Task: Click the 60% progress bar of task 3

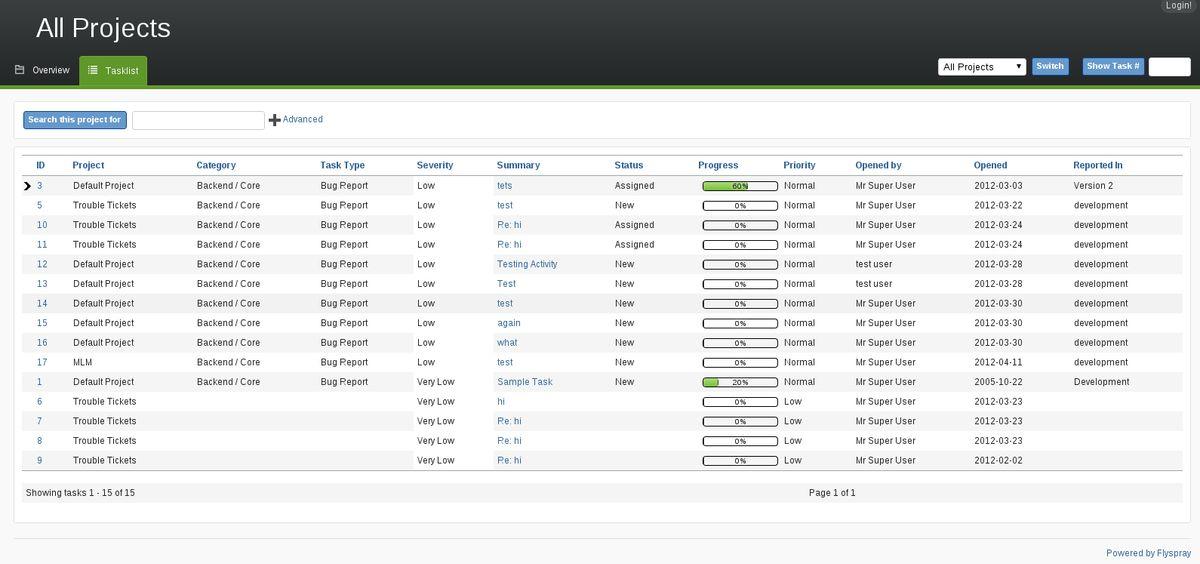Action: [x=740, y=186]
